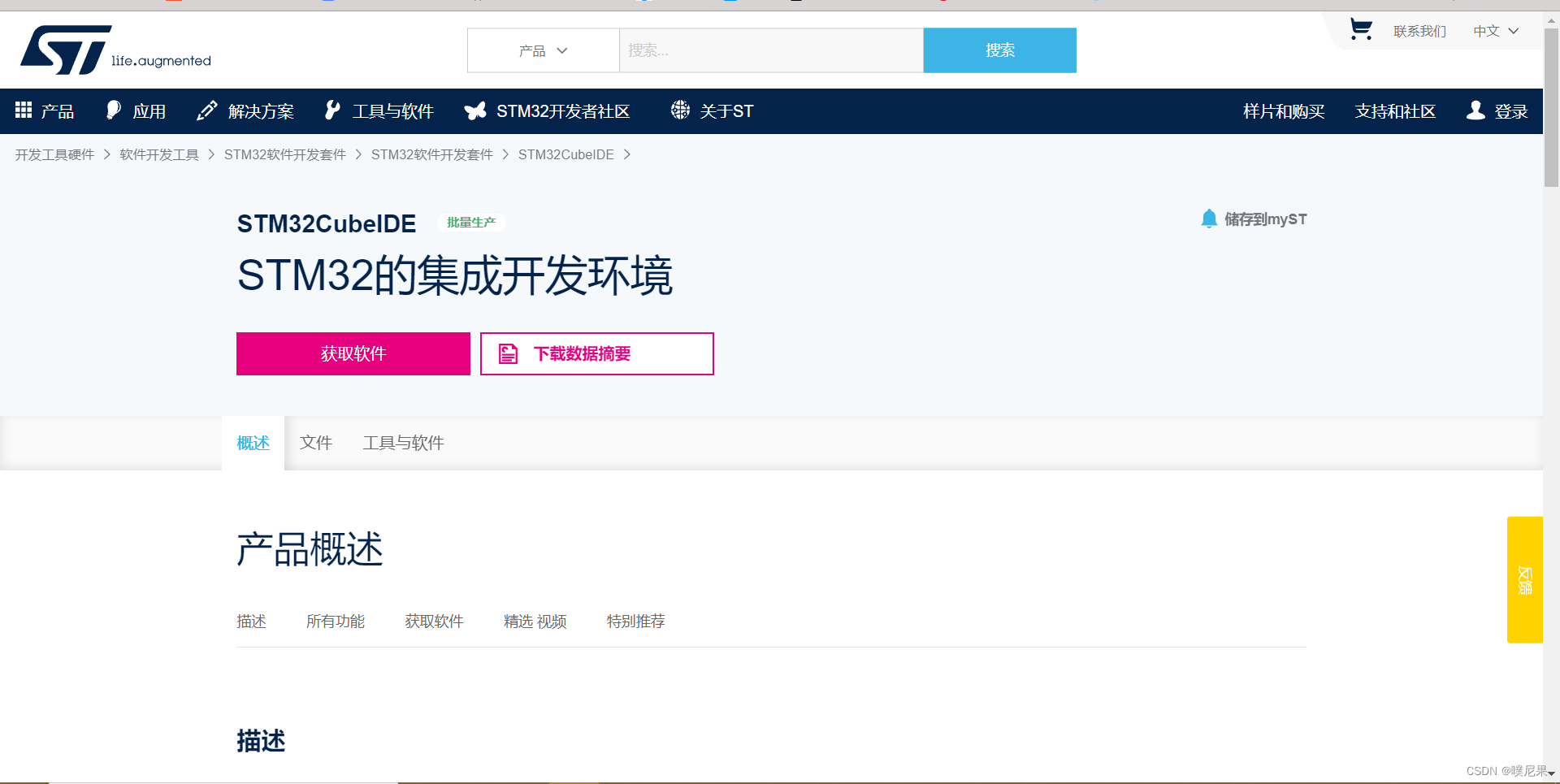Click the STM32开发者社区 butterfly icon
The height and width of the screenshot is (784, 1560).
475,110
